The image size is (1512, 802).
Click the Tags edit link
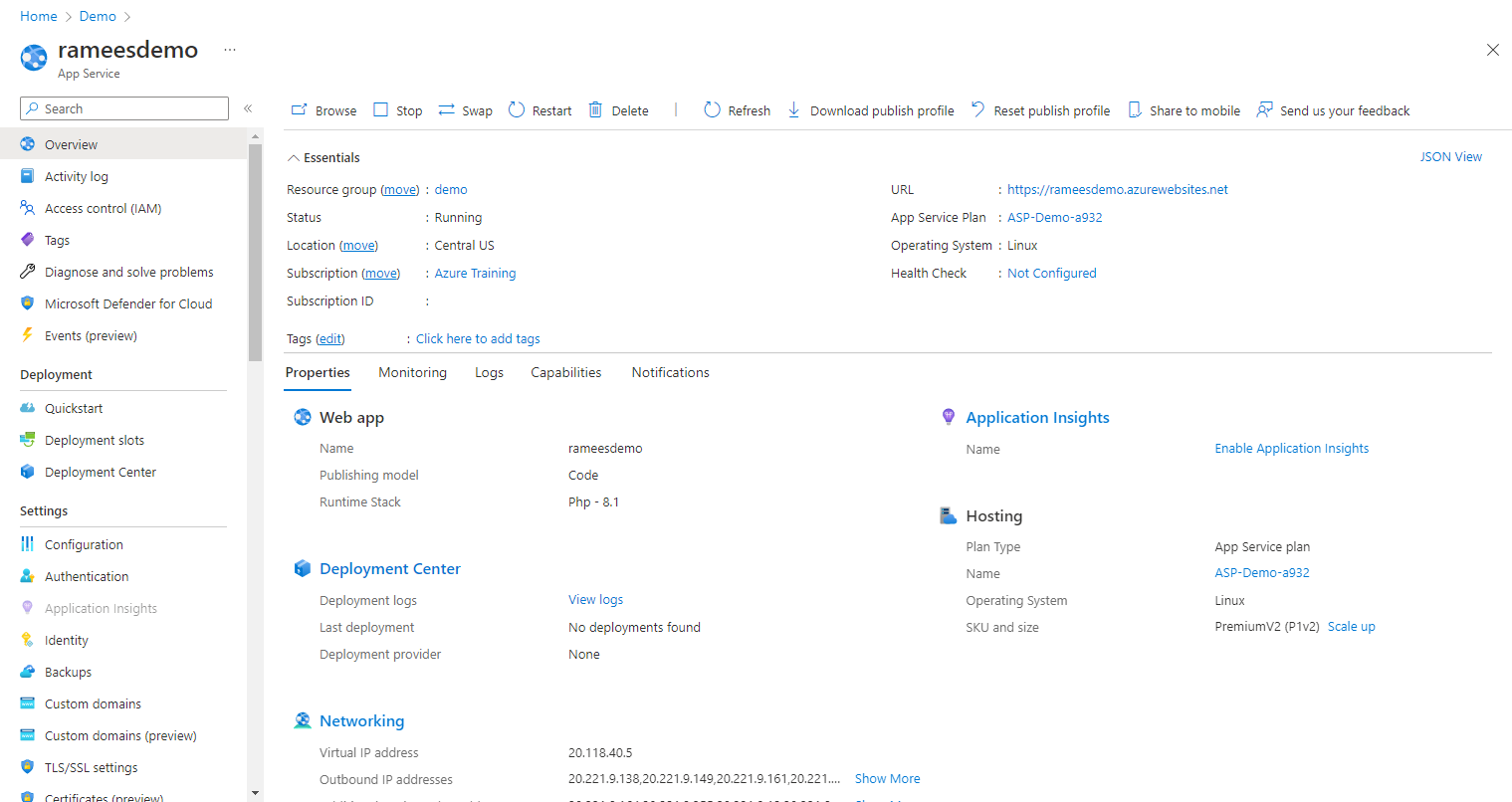click(330, 338)
